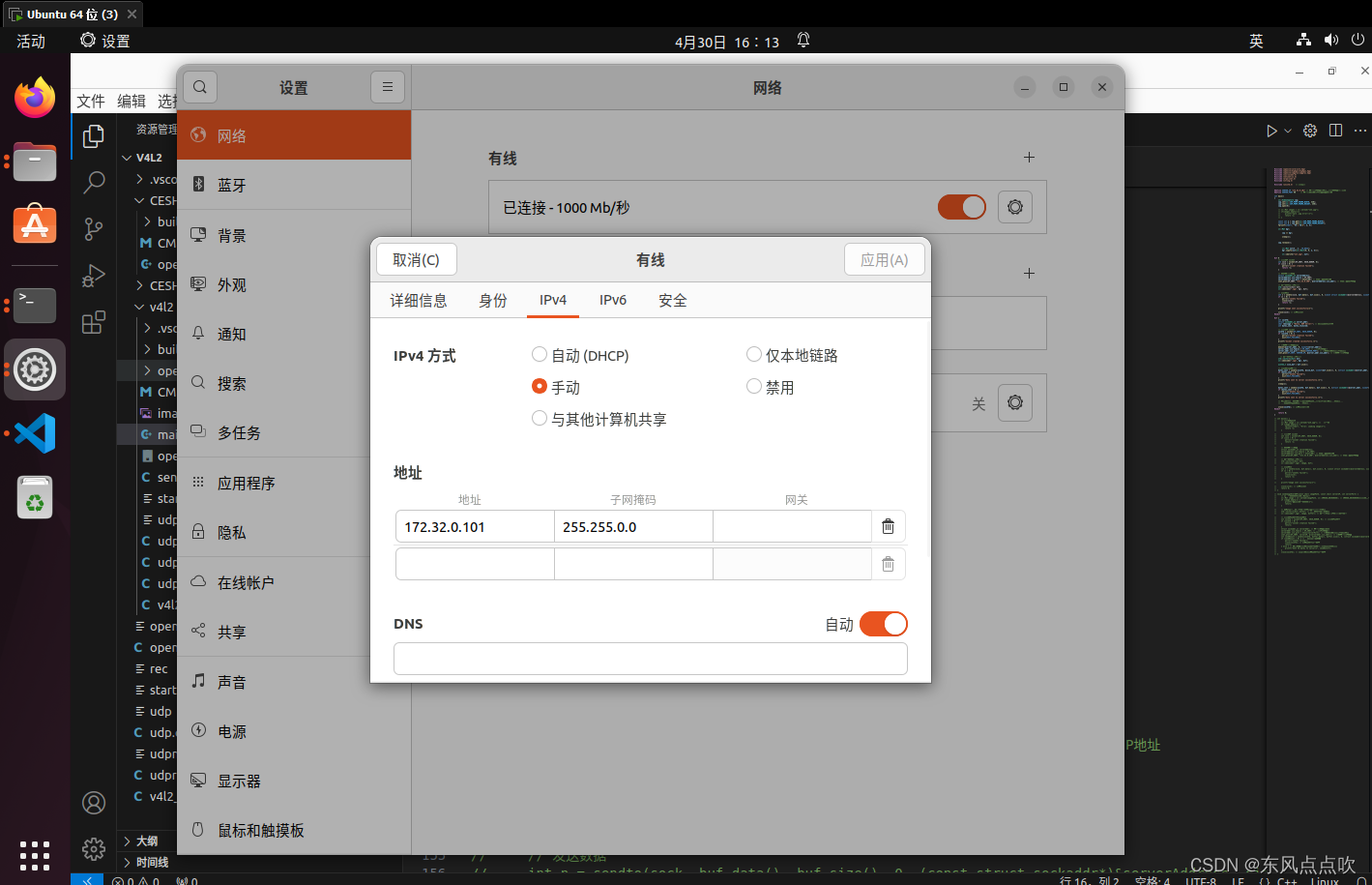Open VS Code Search activity icon
Viewport: 1372px width, 885px height.
[94, 182]
